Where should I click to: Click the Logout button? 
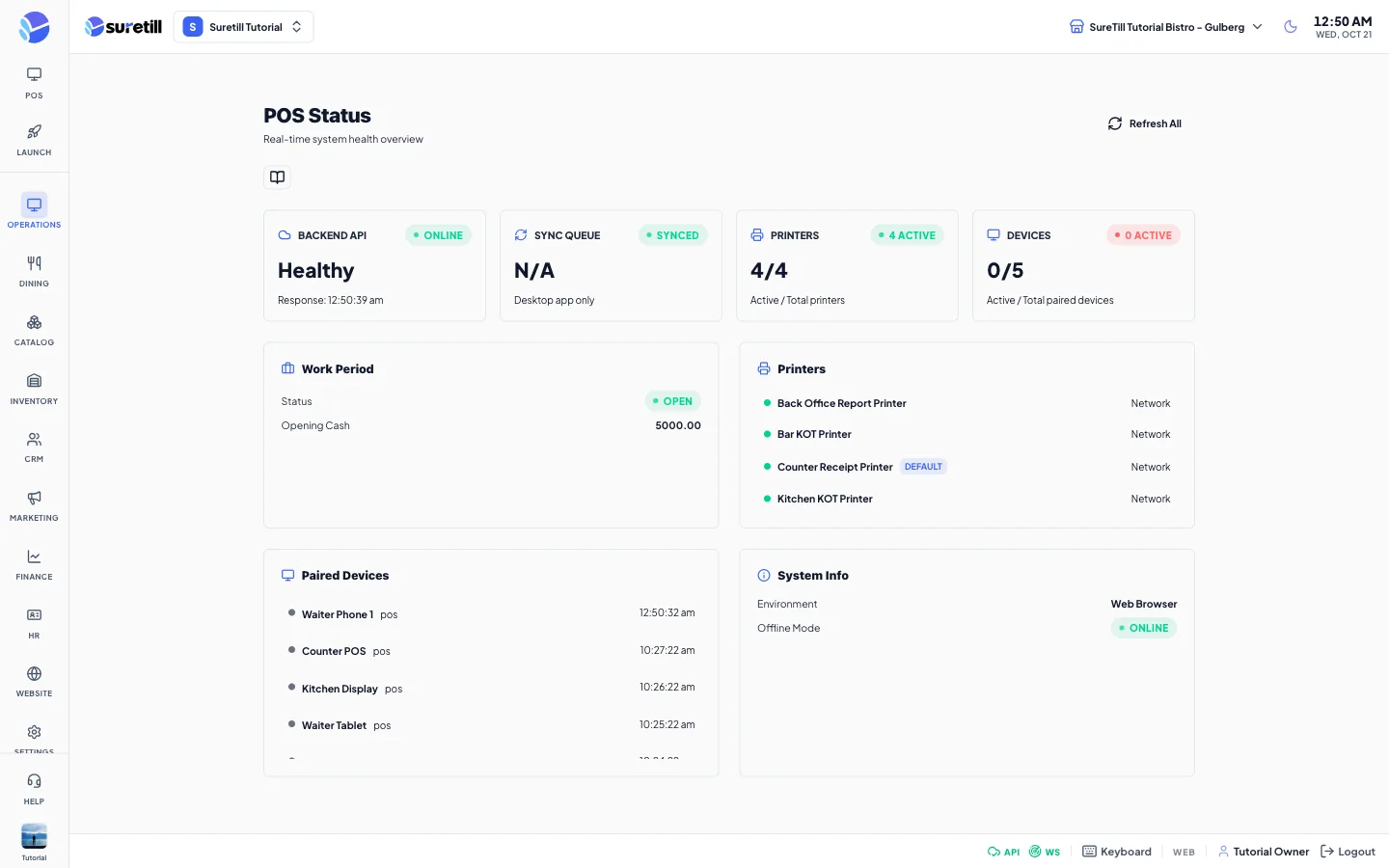[1348, 852]
